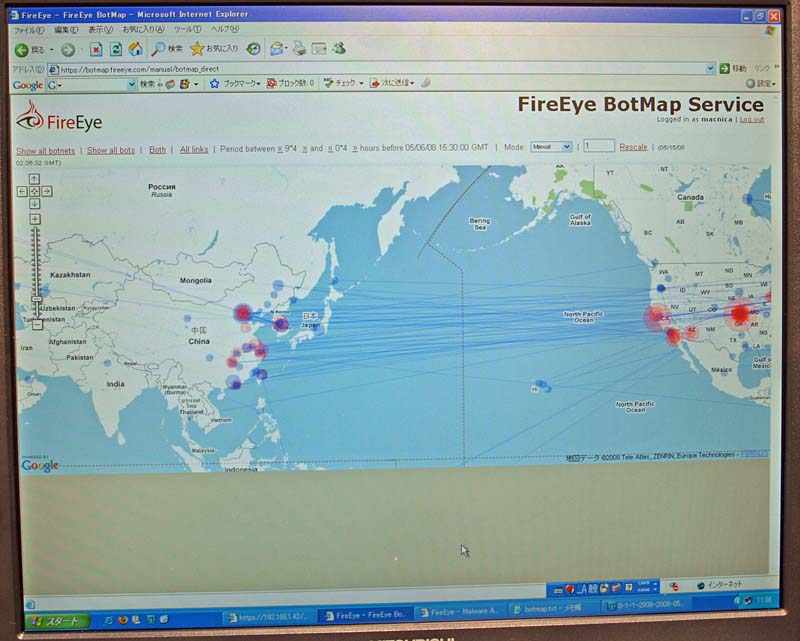This screenshot has width=800, height=641.
Task: Click the FireEye logo
Action: (59, 116)
